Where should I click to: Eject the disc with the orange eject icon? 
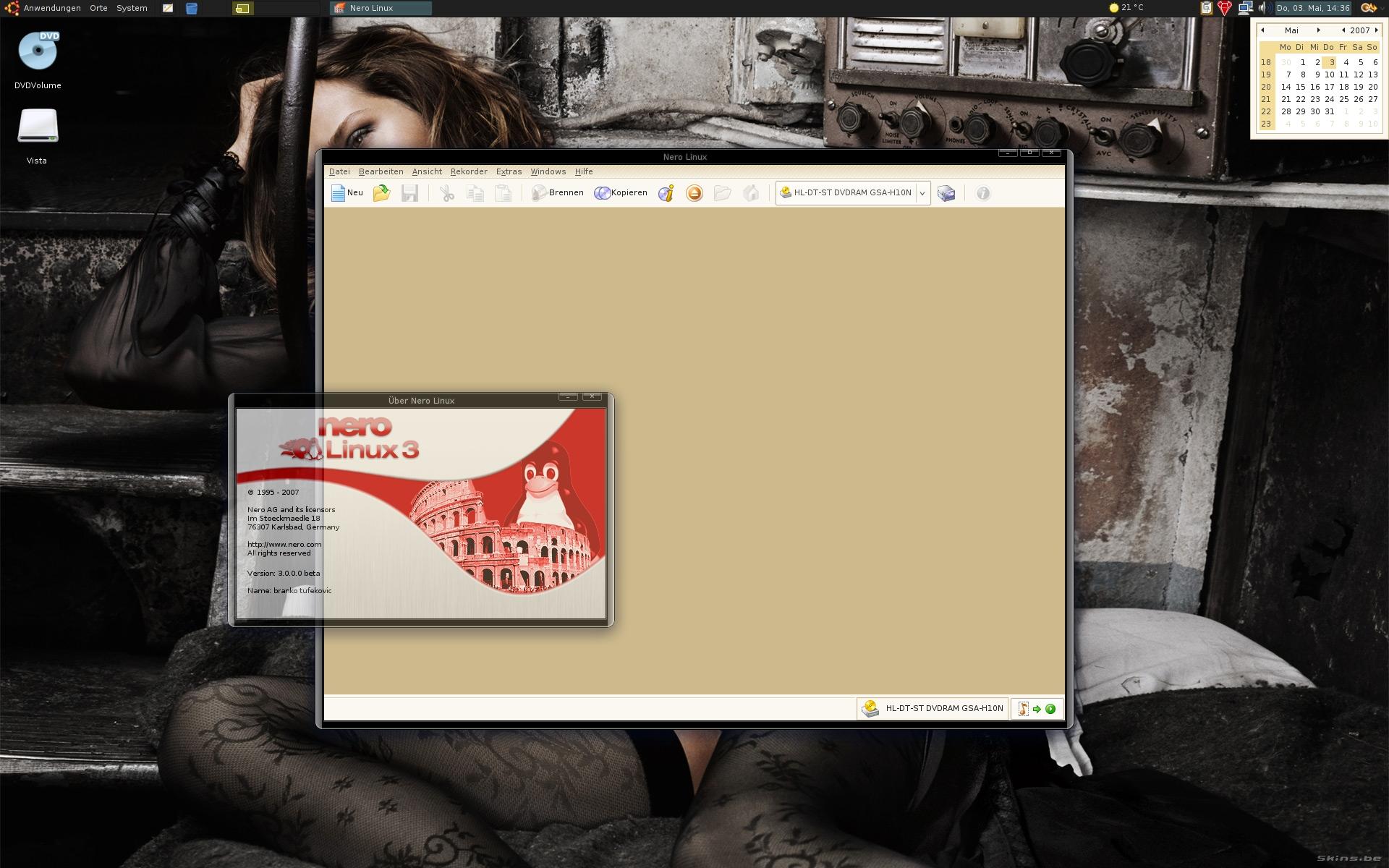point(694,193)
